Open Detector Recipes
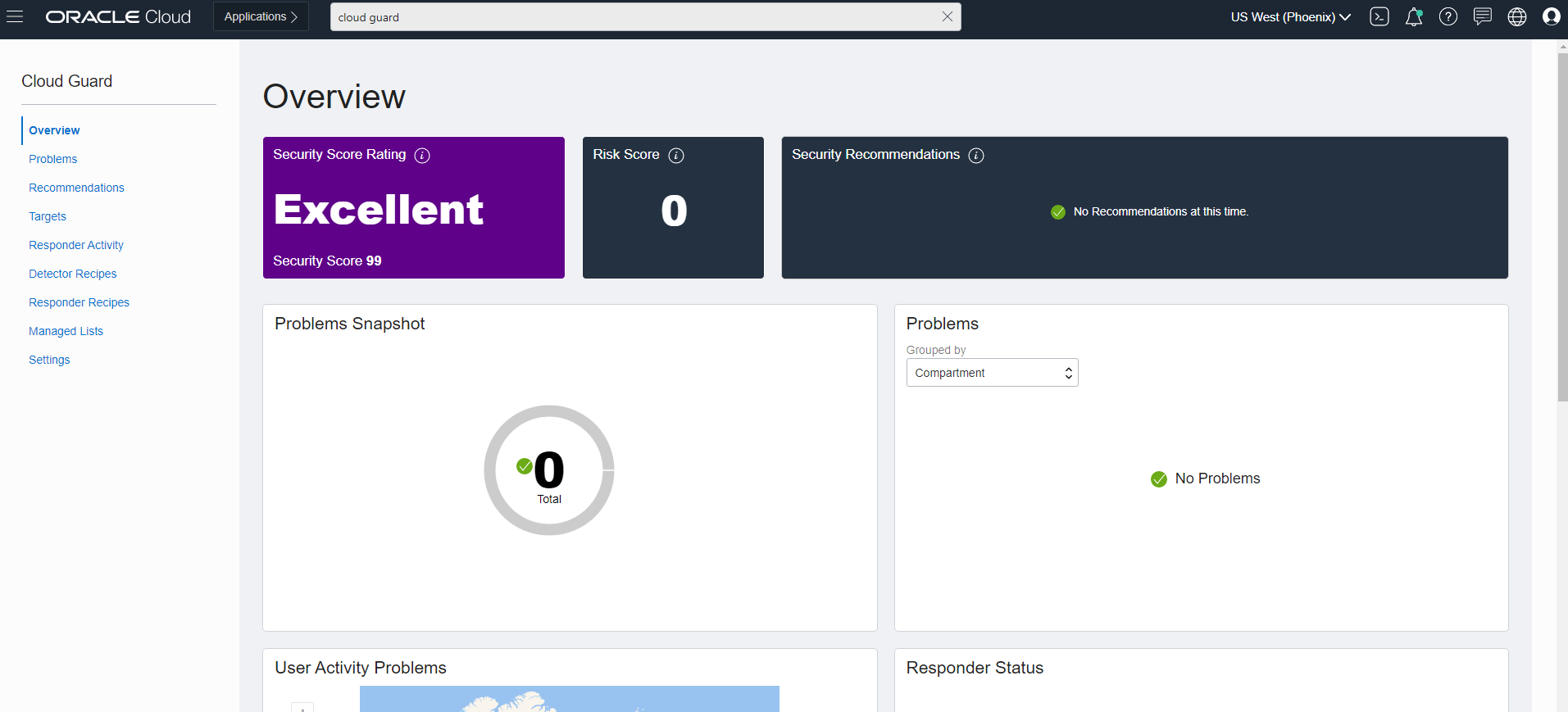This screenshot has height=712, width=1568. 73,274
